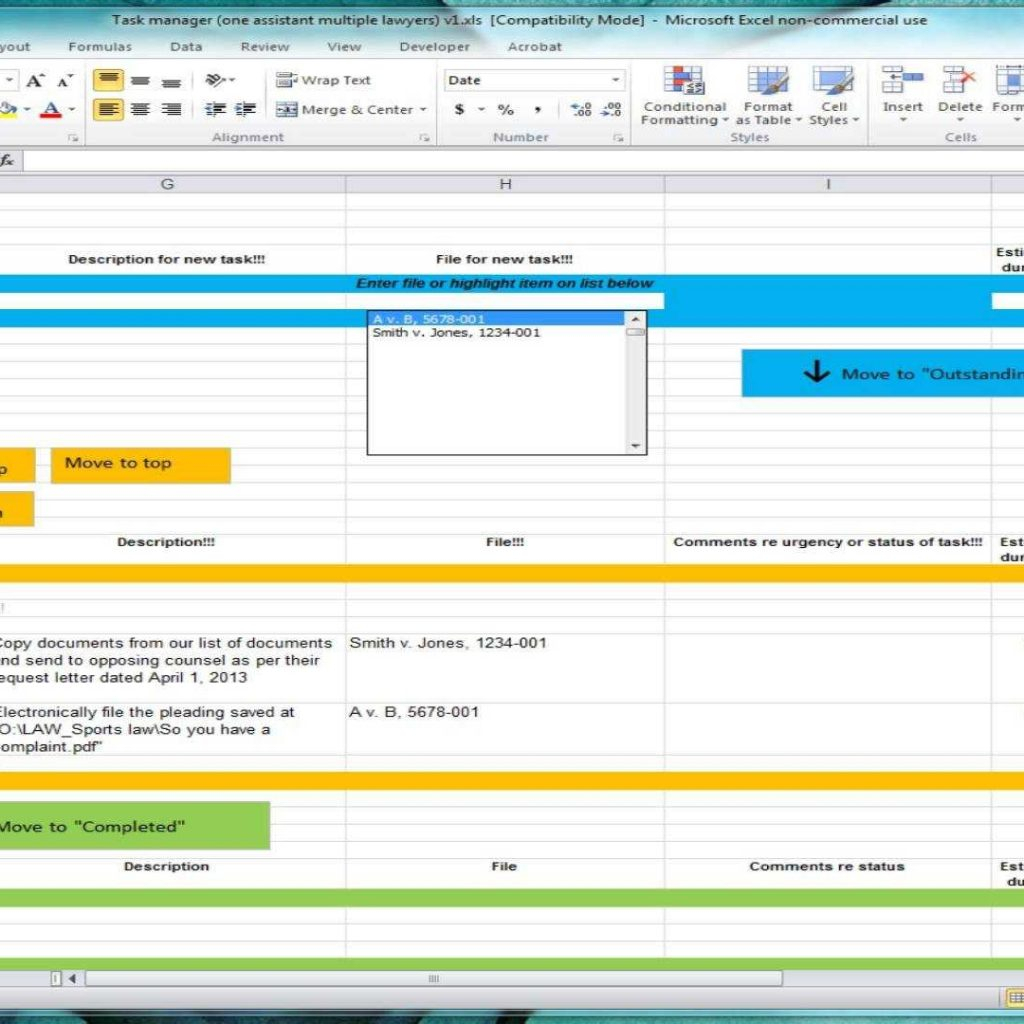Select Smith v. Jones, 1234-001 in the list box
The width and height of the screenshot is (1024, 1024).
click(456, 333)
